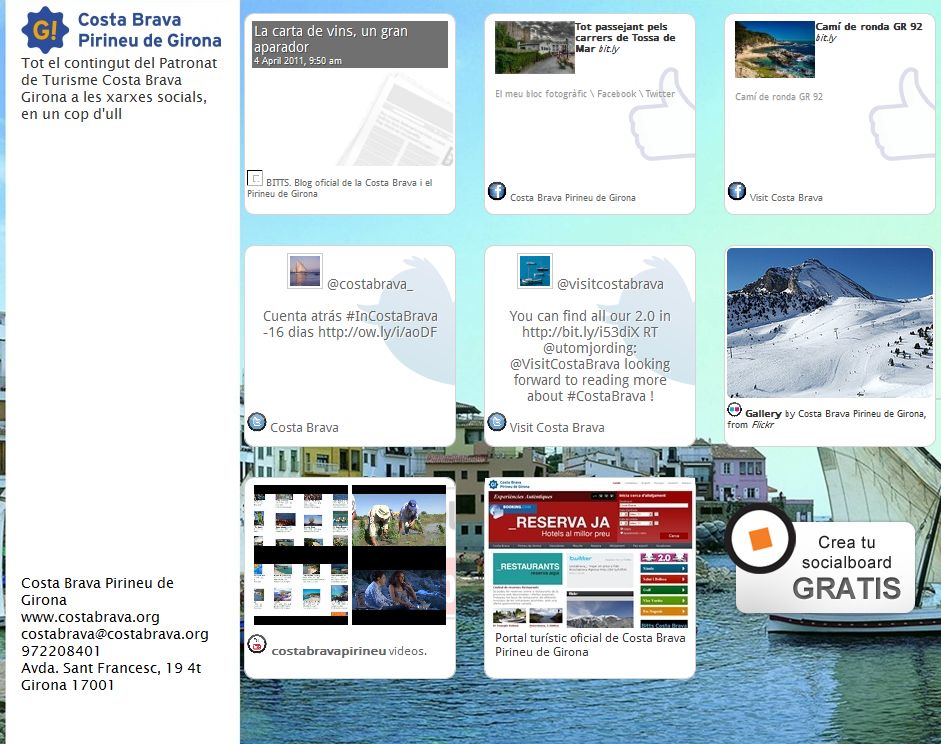Click 'BITTS. Blog oficial de la Costa Brava' text

[x=340, y=188]
